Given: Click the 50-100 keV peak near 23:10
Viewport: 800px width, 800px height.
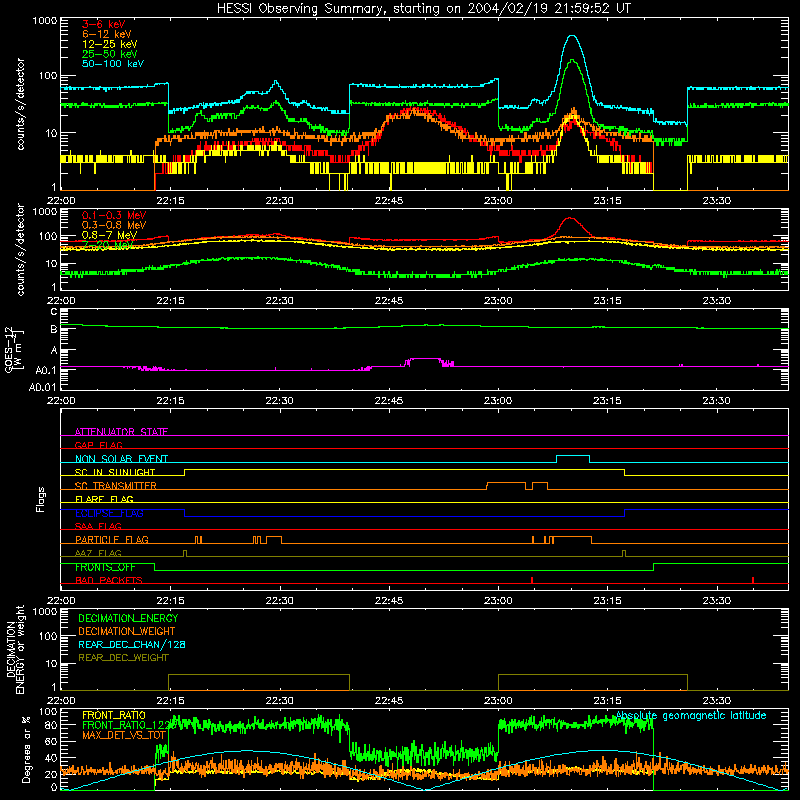Looking at the screenshot, I should pos(572,37).
